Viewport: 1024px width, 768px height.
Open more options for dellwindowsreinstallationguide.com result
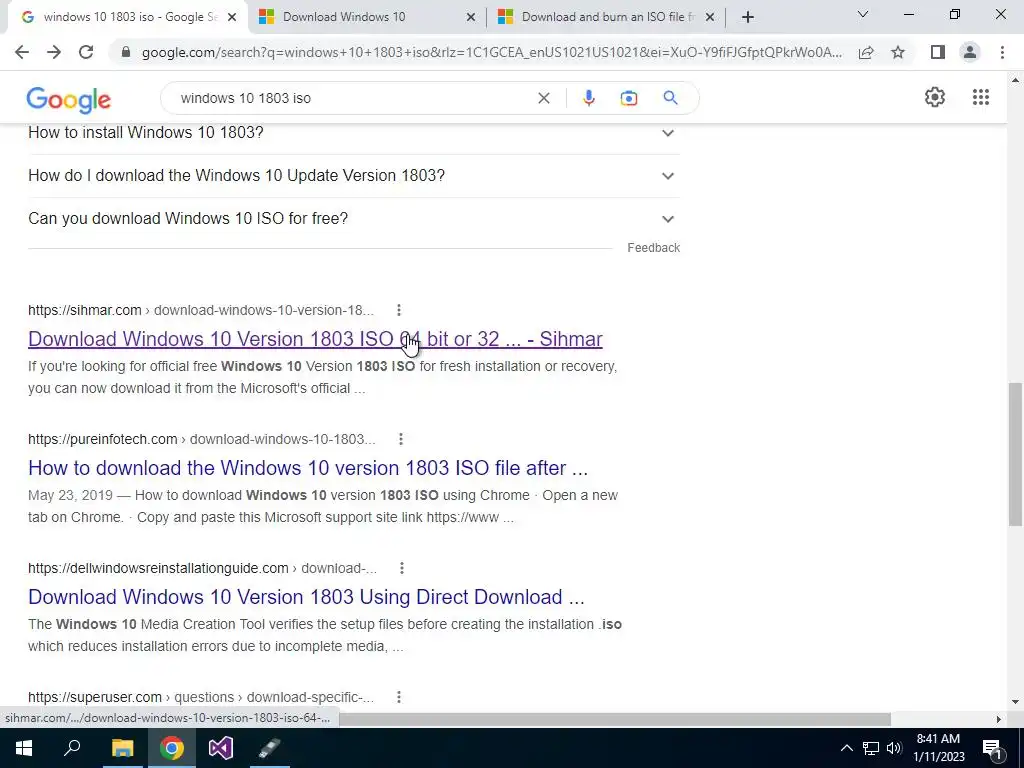pyautogui.click(x=402, y=568)
